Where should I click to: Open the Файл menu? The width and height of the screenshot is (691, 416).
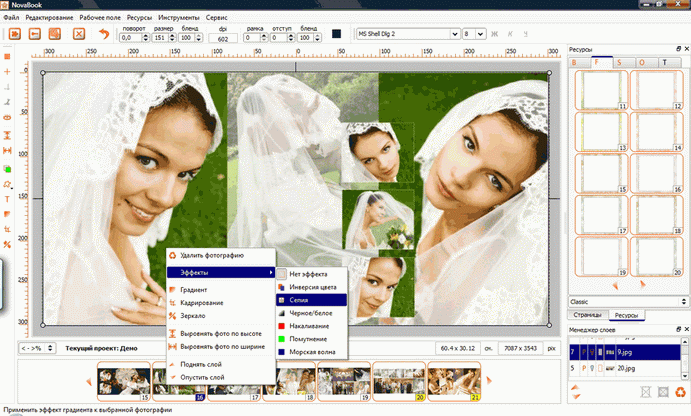(11, 18)
